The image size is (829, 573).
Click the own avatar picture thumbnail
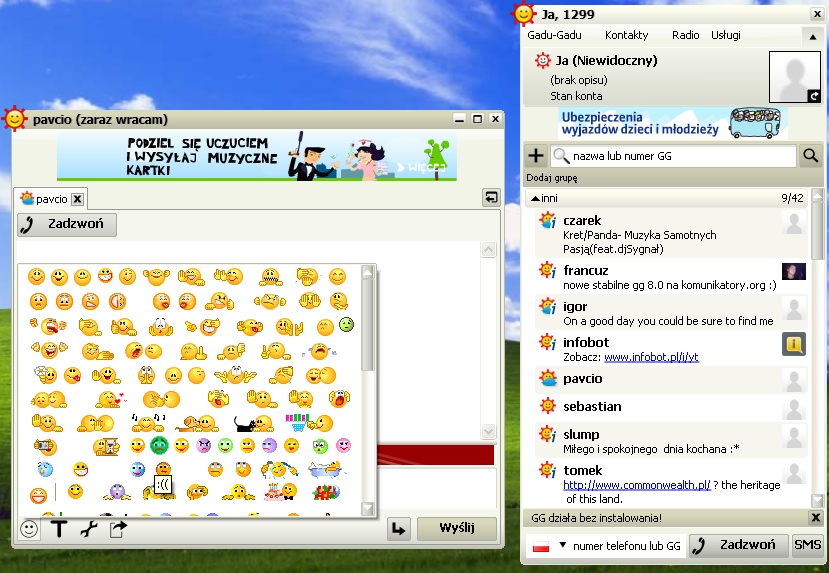click(794, 77)
